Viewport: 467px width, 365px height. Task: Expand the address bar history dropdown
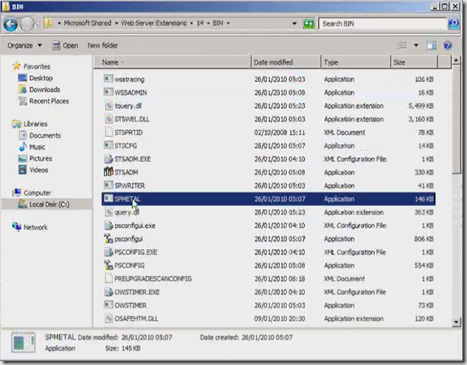pyautogui.click(x=294, y=23)
